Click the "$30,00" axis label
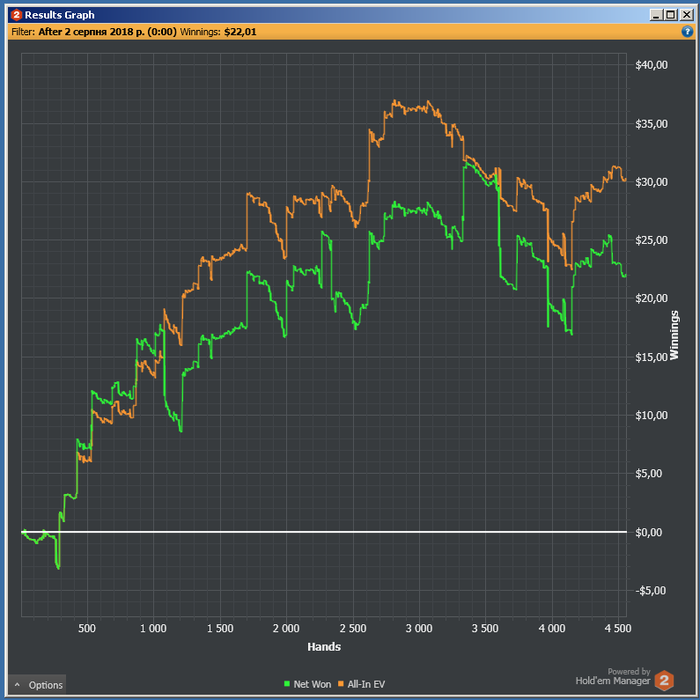 [651, 182]
